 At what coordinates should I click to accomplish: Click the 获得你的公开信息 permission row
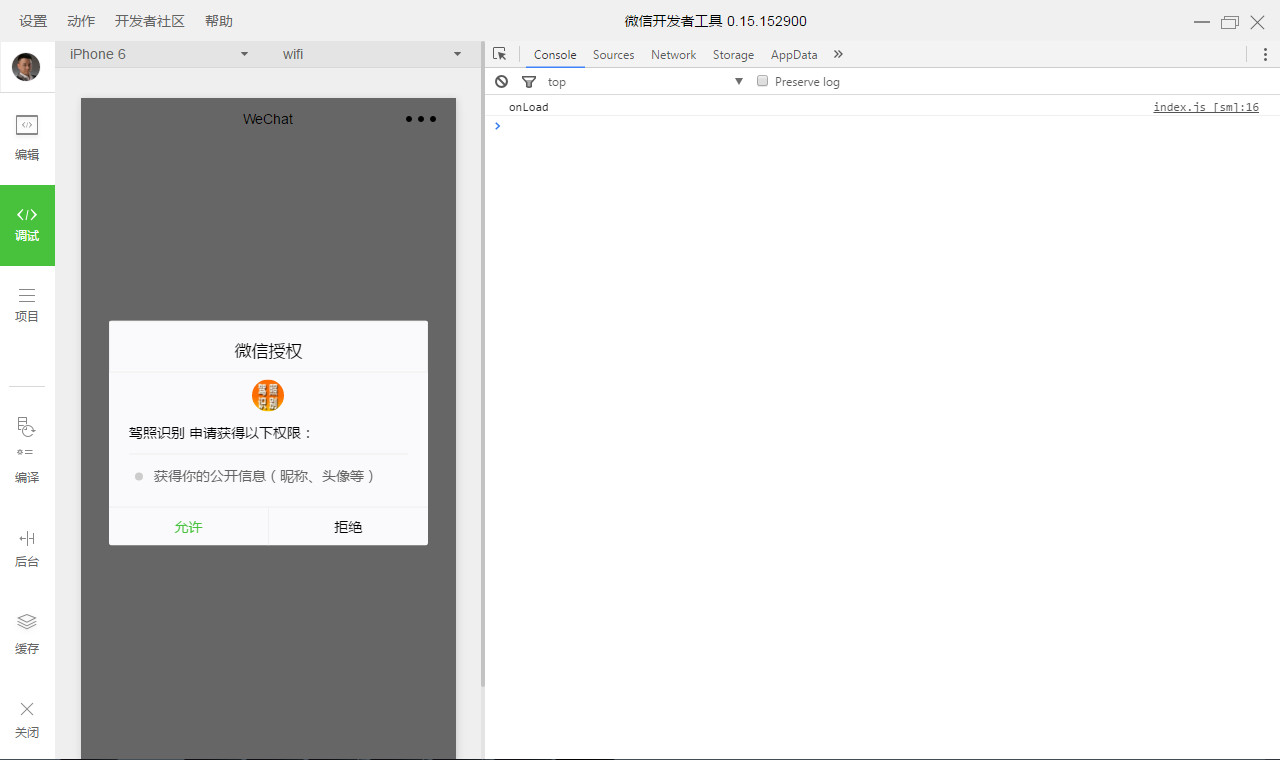point(268,476)
